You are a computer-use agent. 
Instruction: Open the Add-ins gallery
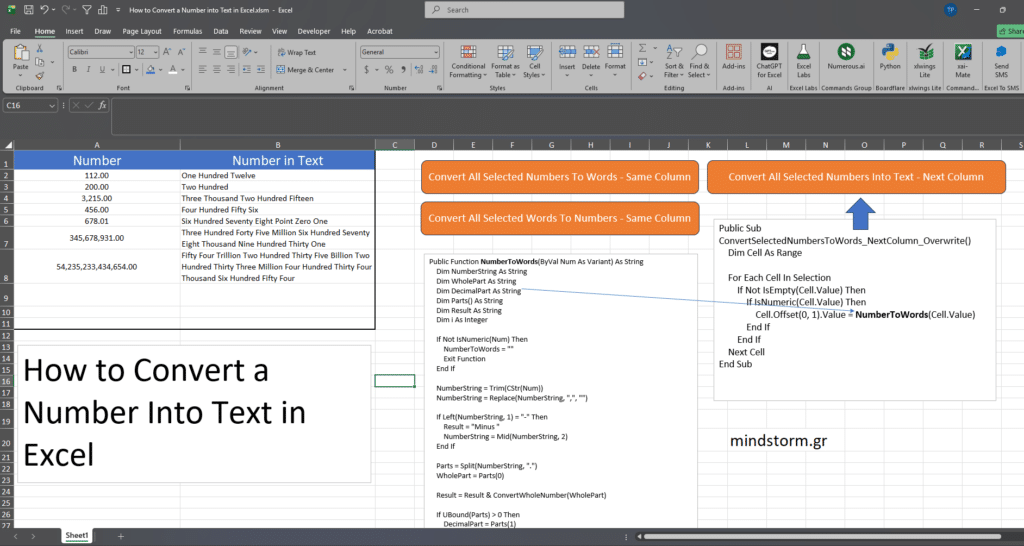[733, 57]
